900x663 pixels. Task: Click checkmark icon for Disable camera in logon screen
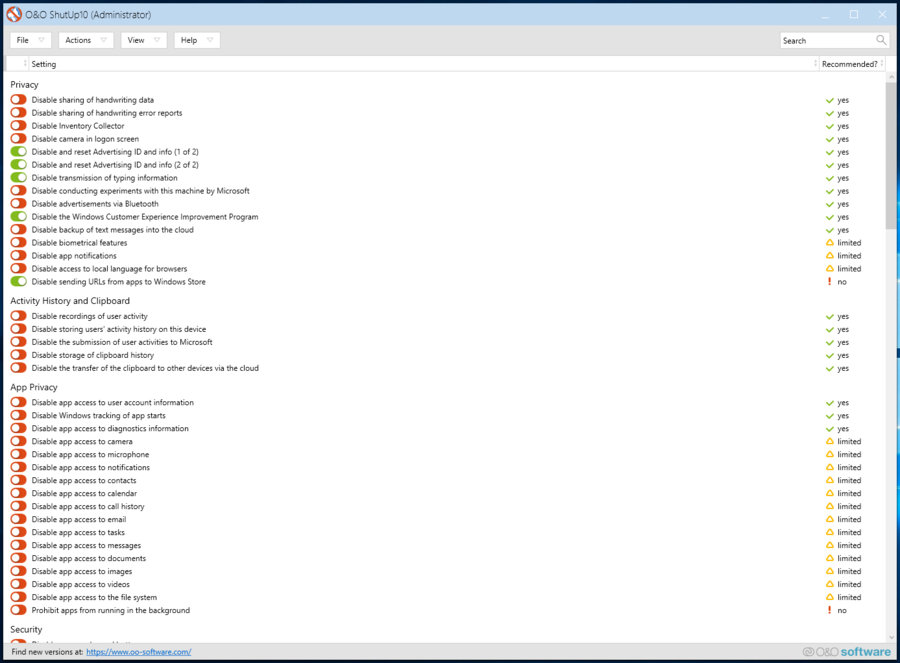click(x=829, y=139)
